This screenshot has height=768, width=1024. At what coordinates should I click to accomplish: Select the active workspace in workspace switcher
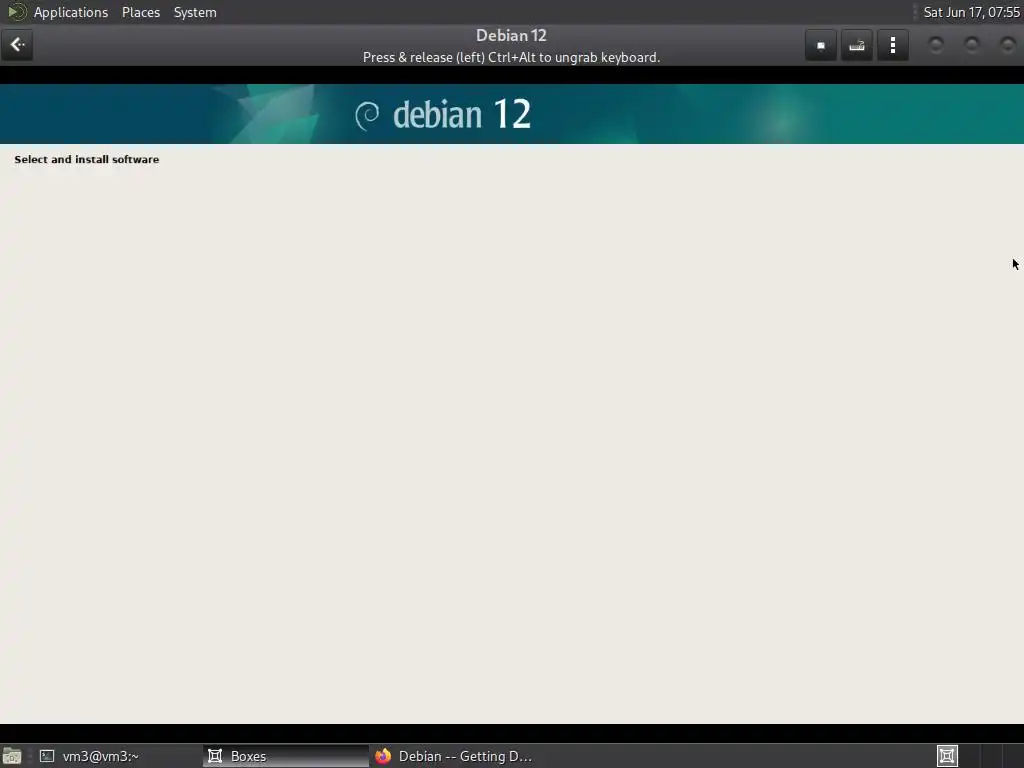(x=947, y=756)
